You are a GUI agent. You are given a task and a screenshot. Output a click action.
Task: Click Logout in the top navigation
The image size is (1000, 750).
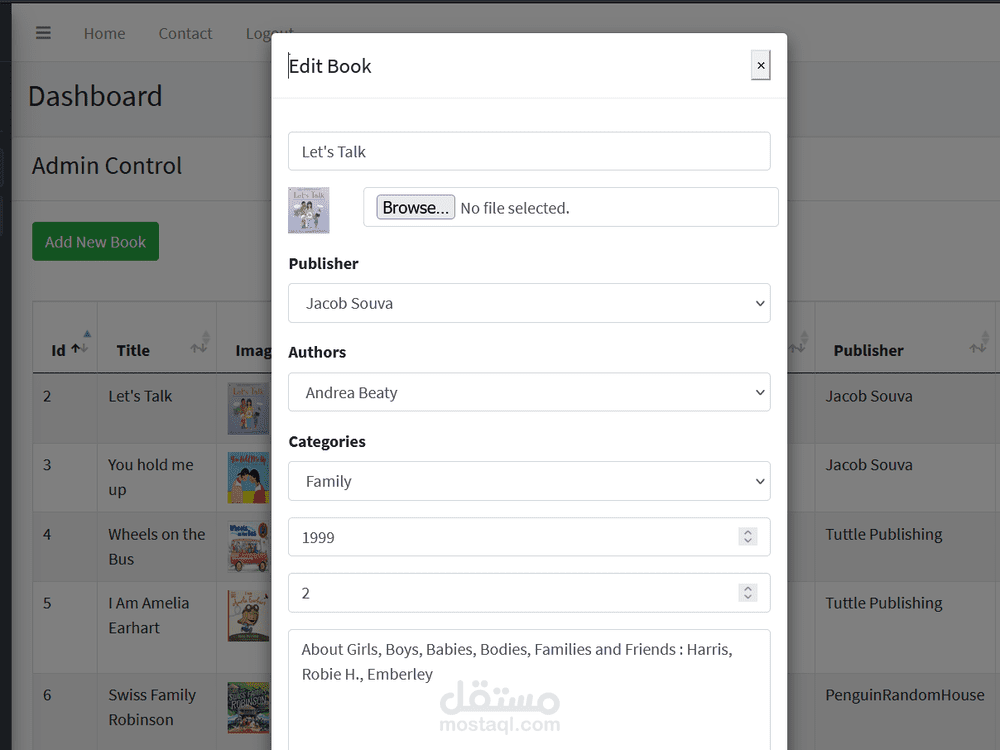pos(267,33)
